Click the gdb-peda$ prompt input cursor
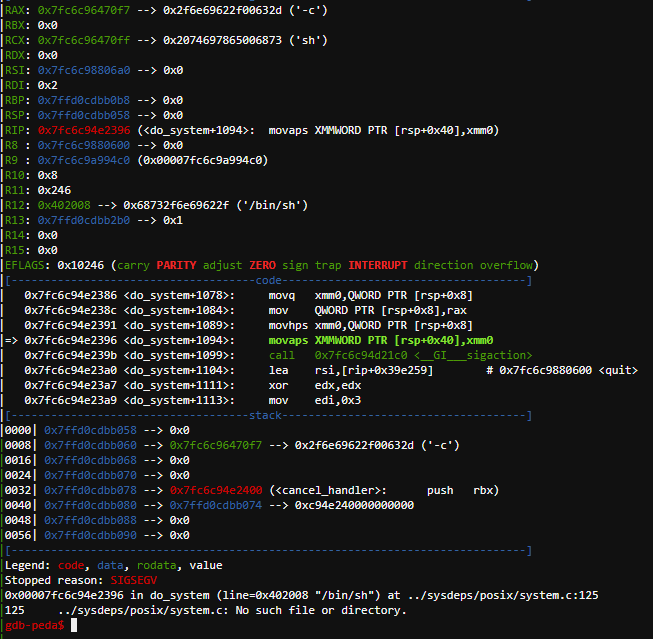The width and height of the screenshot is (653, 639). coord(74,625)
